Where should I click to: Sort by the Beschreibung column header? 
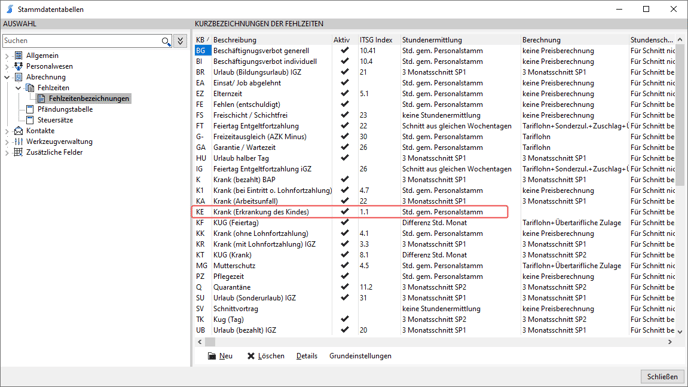coord(272,40)
